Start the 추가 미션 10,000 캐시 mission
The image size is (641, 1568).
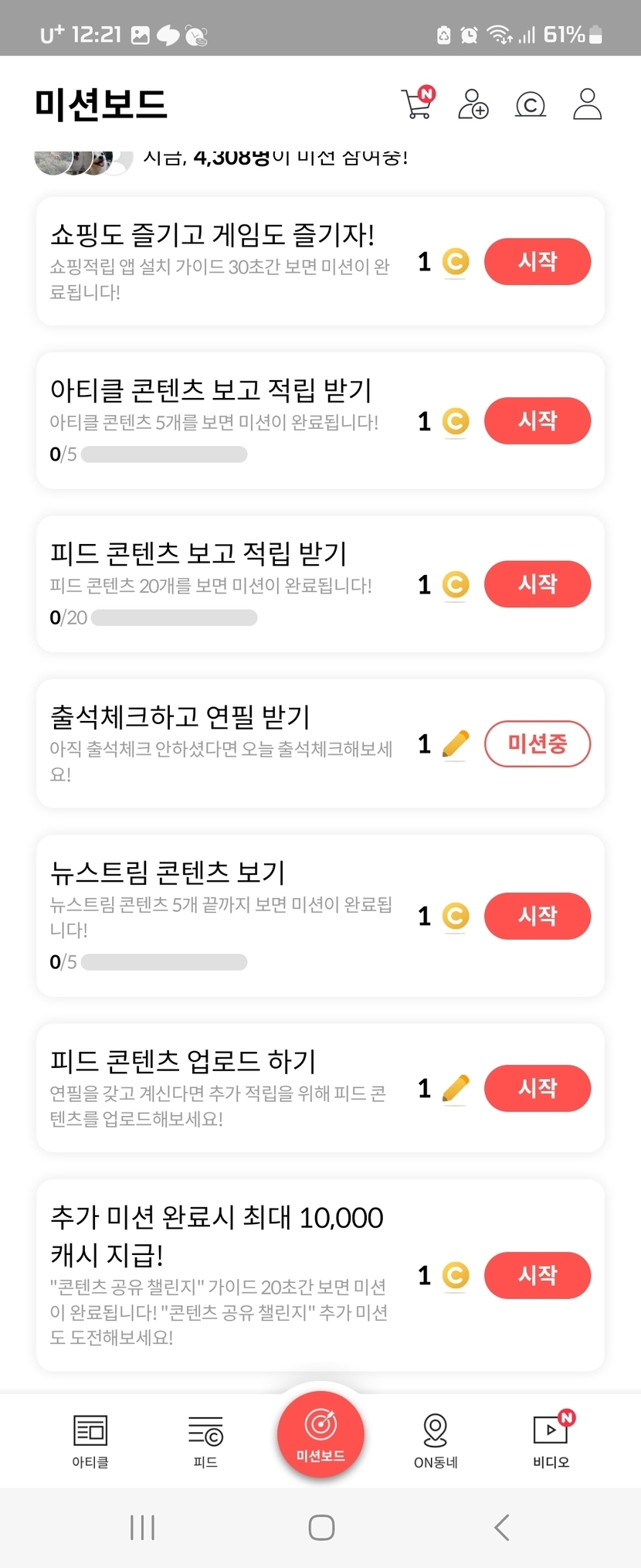coord(537,1275)
